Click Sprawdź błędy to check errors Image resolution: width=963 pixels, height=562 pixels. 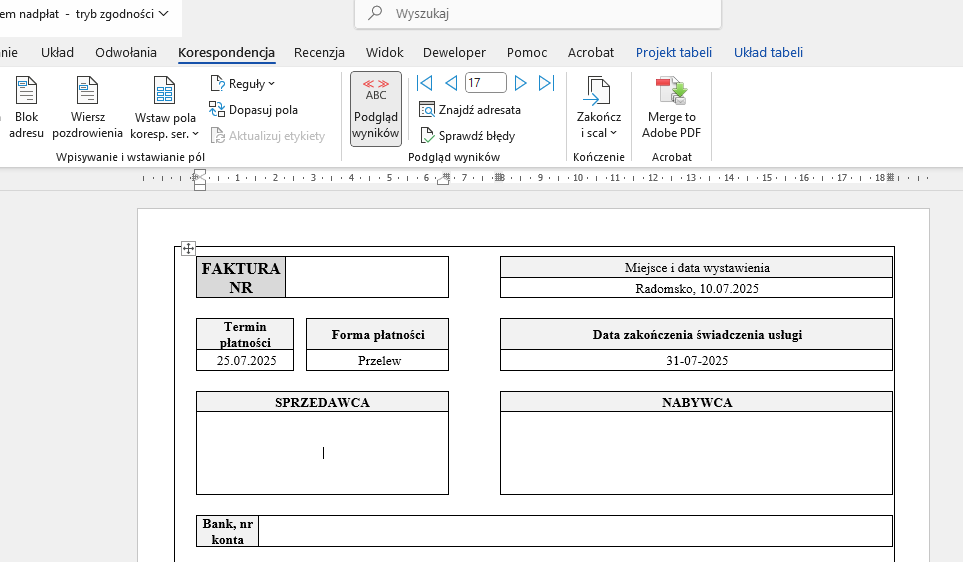pyautogui.click(x=467, y=136)
